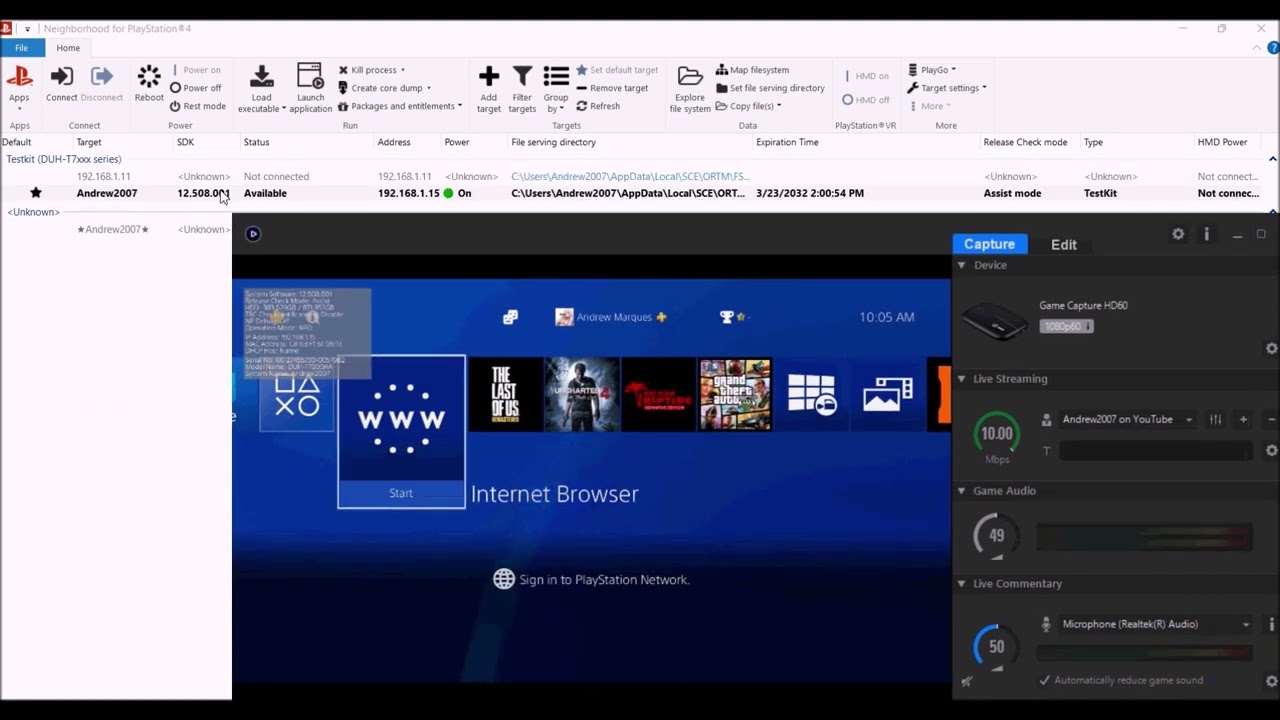Open Device section settings gear
1280x720 pixels.
click(x=1272, y=349)
